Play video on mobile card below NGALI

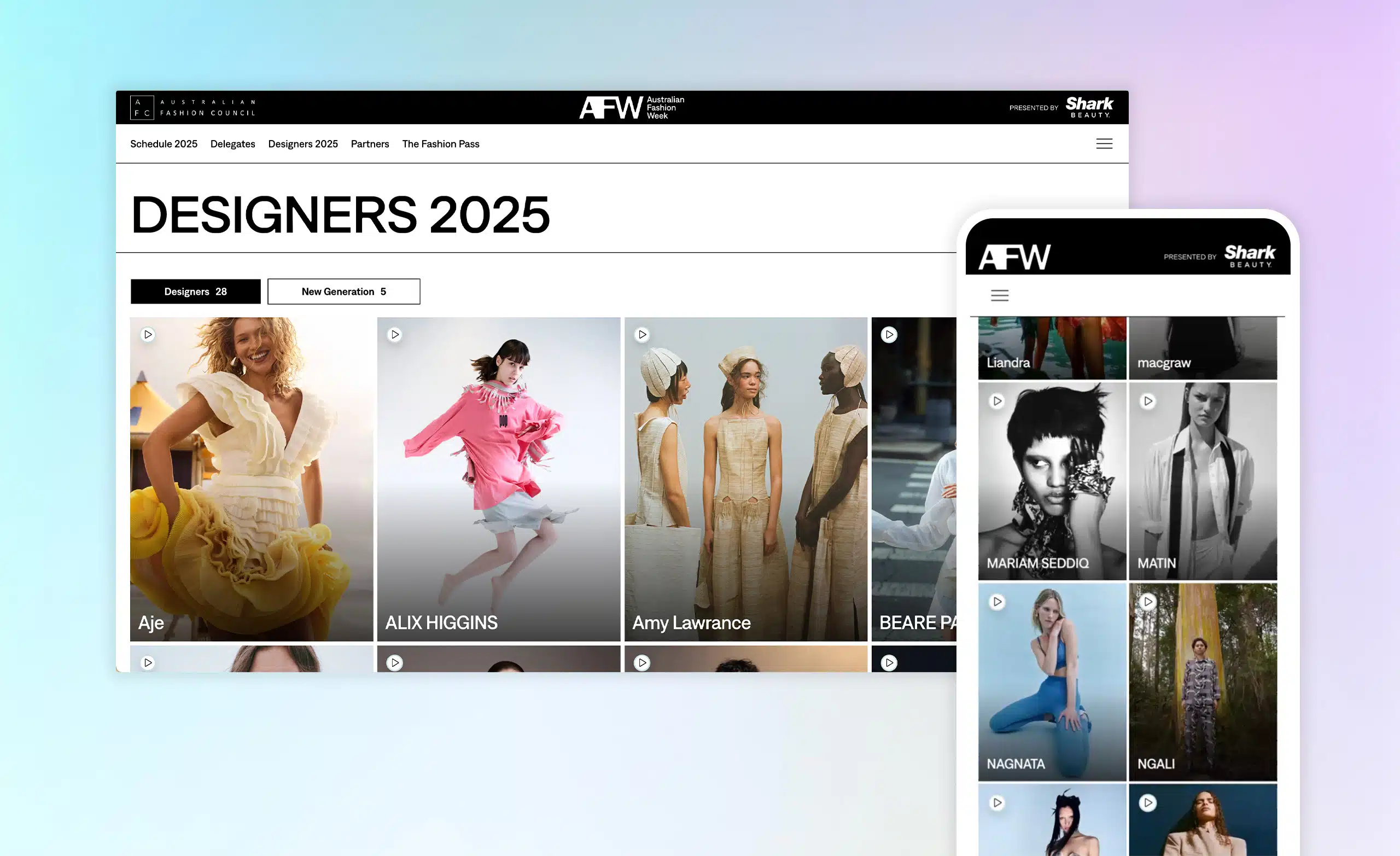(x=1148, y=803)
